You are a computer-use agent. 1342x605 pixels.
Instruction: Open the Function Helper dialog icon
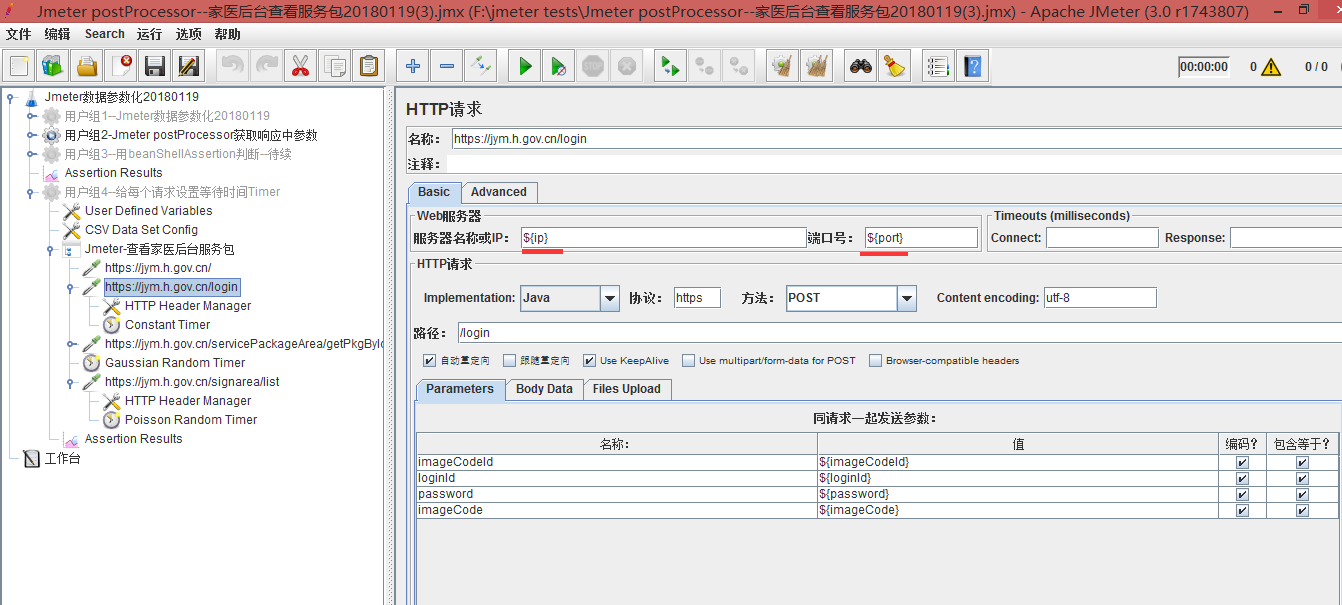[937, 67]
